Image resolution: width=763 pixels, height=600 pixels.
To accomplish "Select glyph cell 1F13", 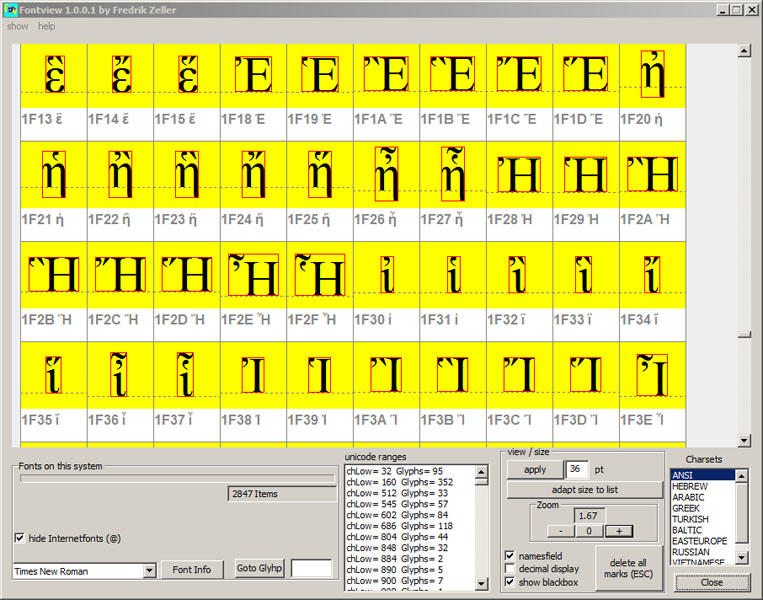I will coord(54,92).
